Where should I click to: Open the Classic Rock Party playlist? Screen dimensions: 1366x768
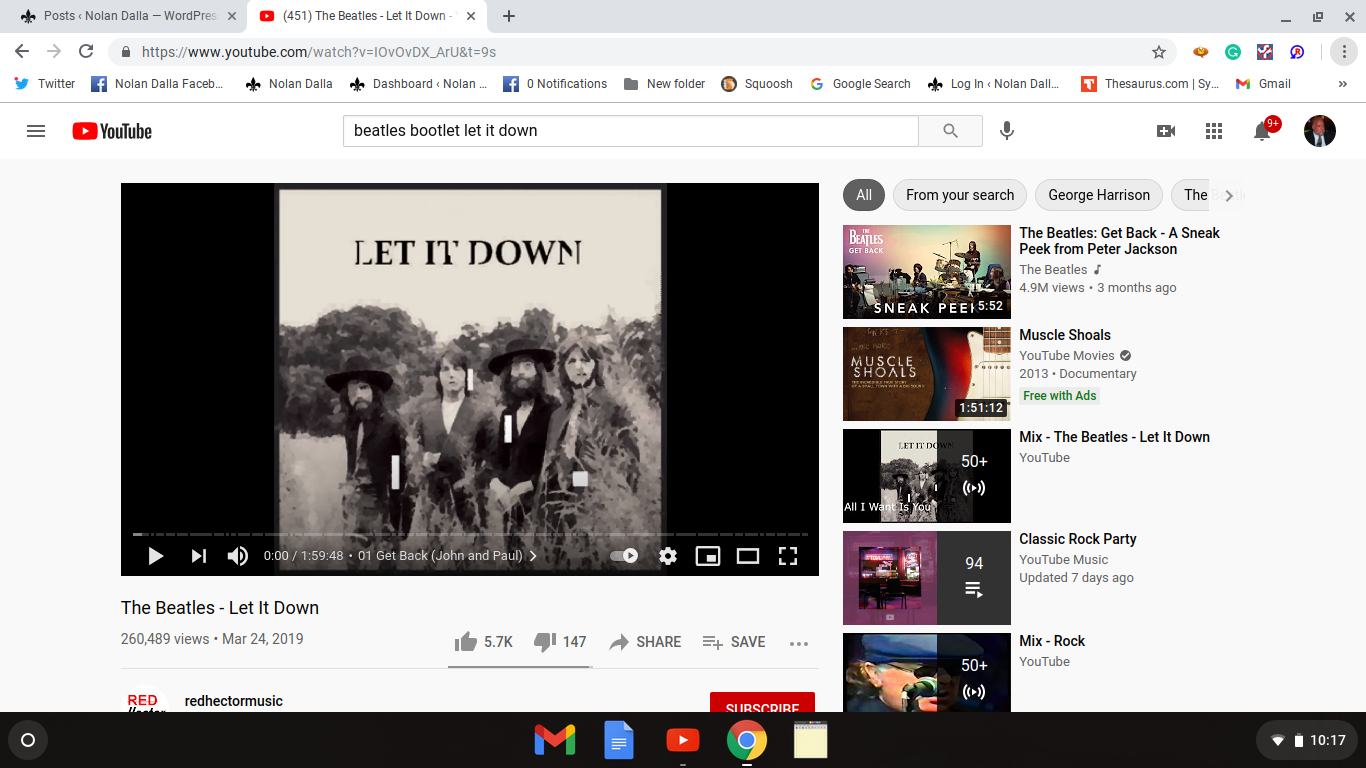click(1078, 539)
